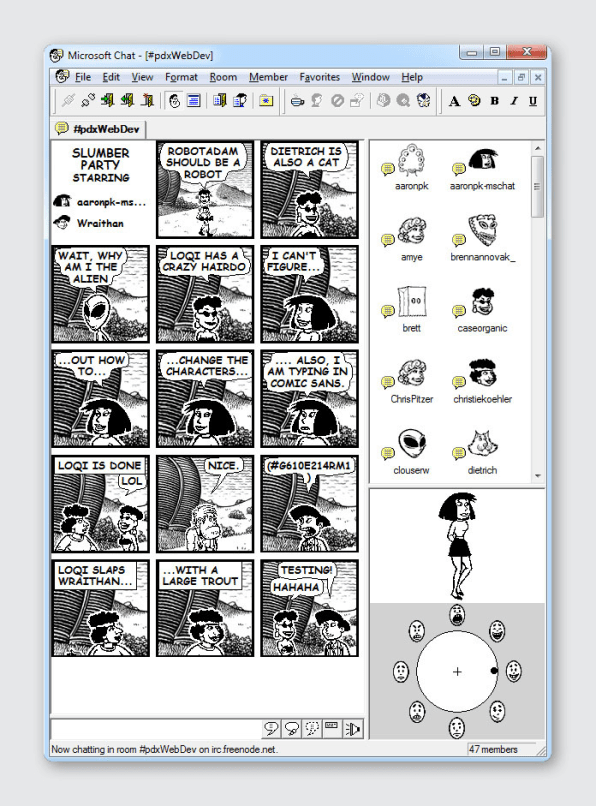Open the Member menu
This screenshot has width=596, height=806.
coord(268,77)
